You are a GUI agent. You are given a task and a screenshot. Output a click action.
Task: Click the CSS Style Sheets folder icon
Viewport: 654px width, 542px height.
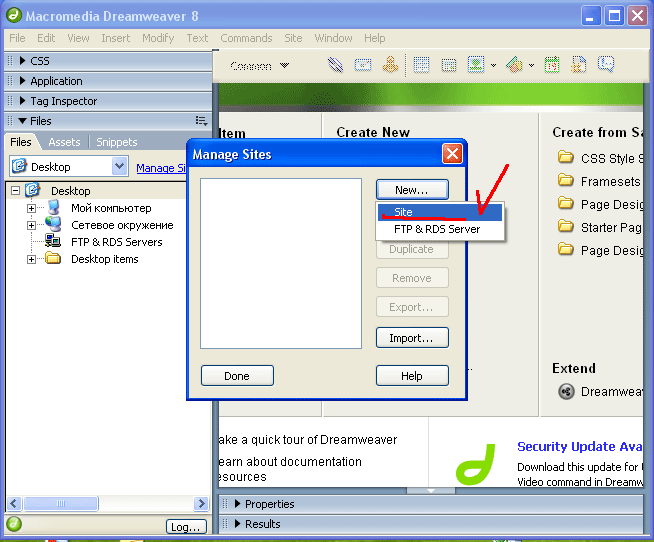coord(566,157)
